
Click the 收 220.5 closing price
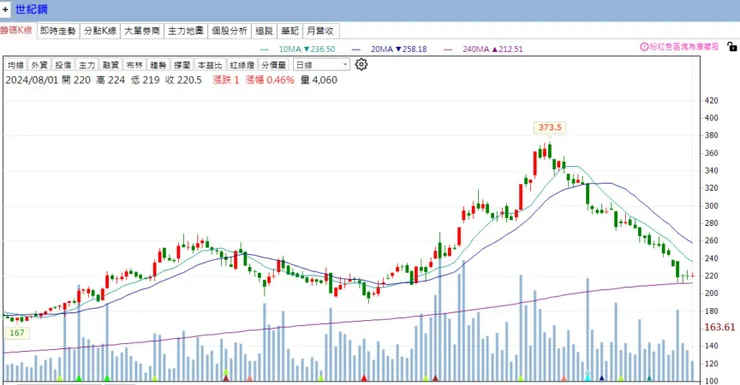pos(184,80)
